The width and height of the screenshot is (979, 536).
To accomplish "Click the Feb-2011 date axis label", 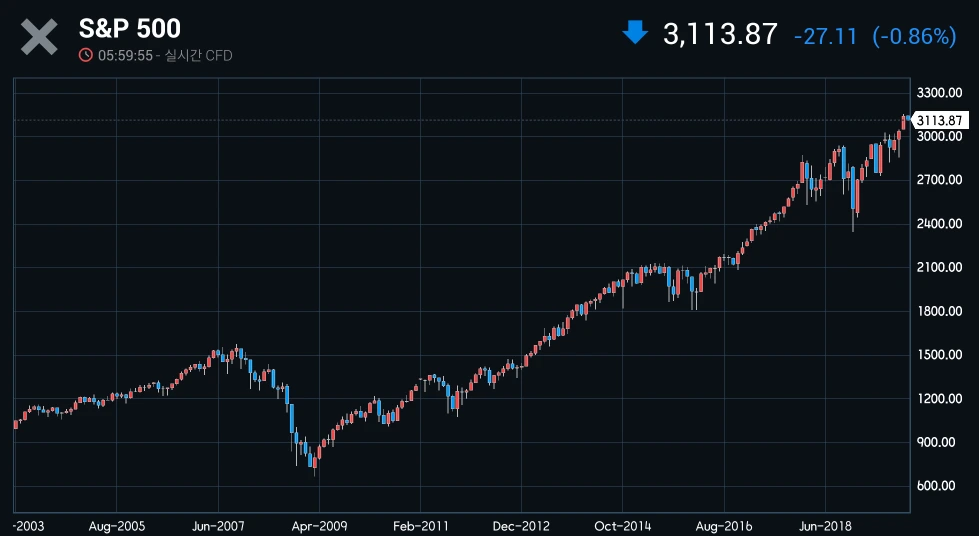I will (x=420, y=526).
